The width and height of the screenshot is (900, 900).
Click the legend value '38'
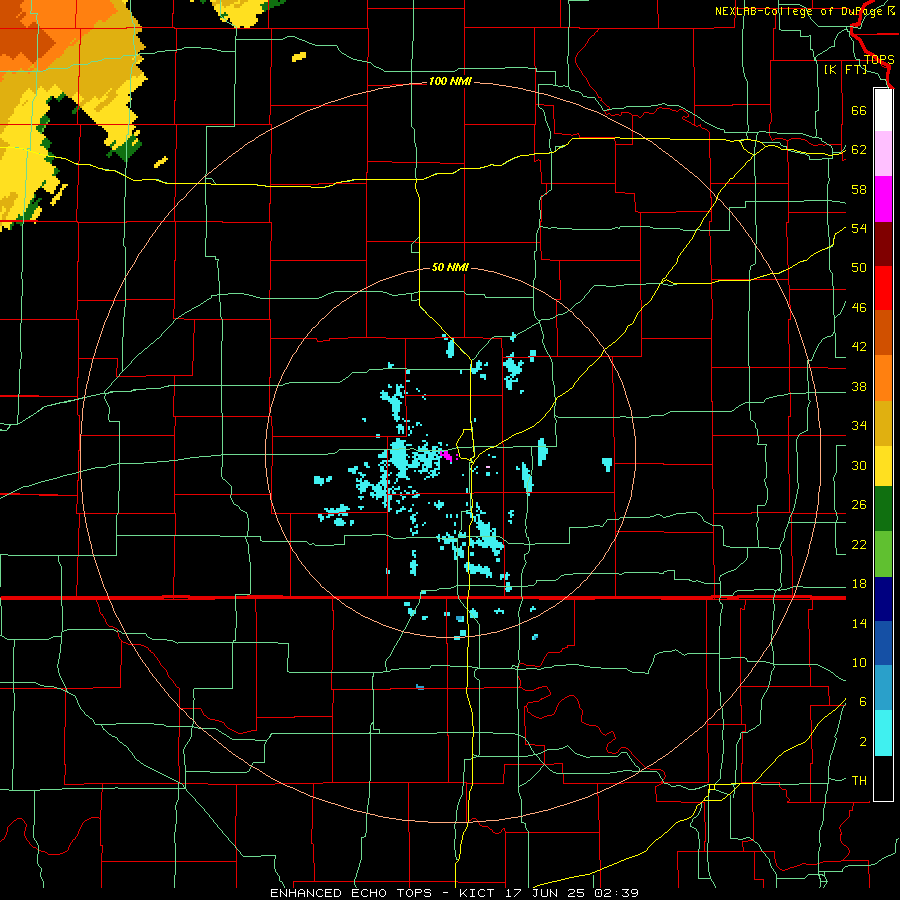859,386
